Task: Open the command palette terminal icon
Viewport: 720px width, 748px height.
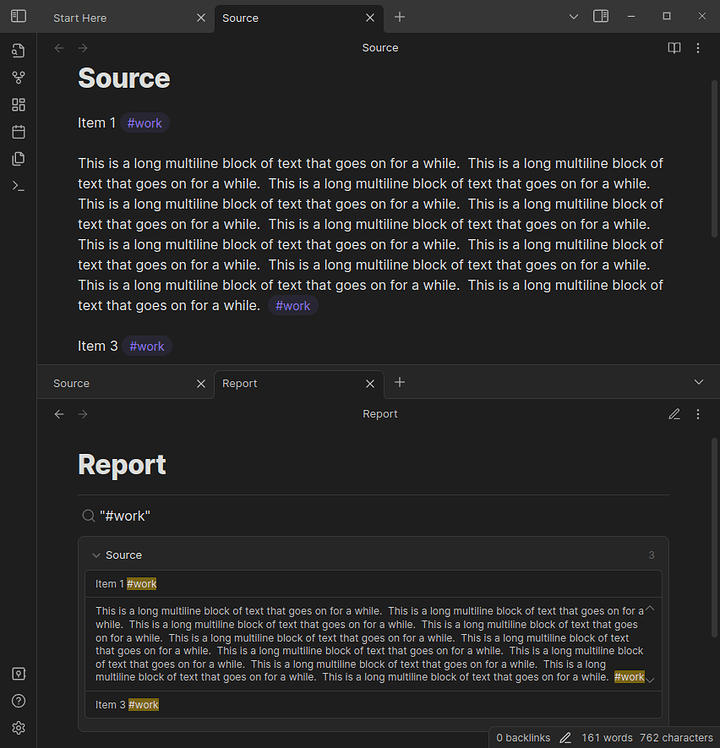Action: point(18,186)
